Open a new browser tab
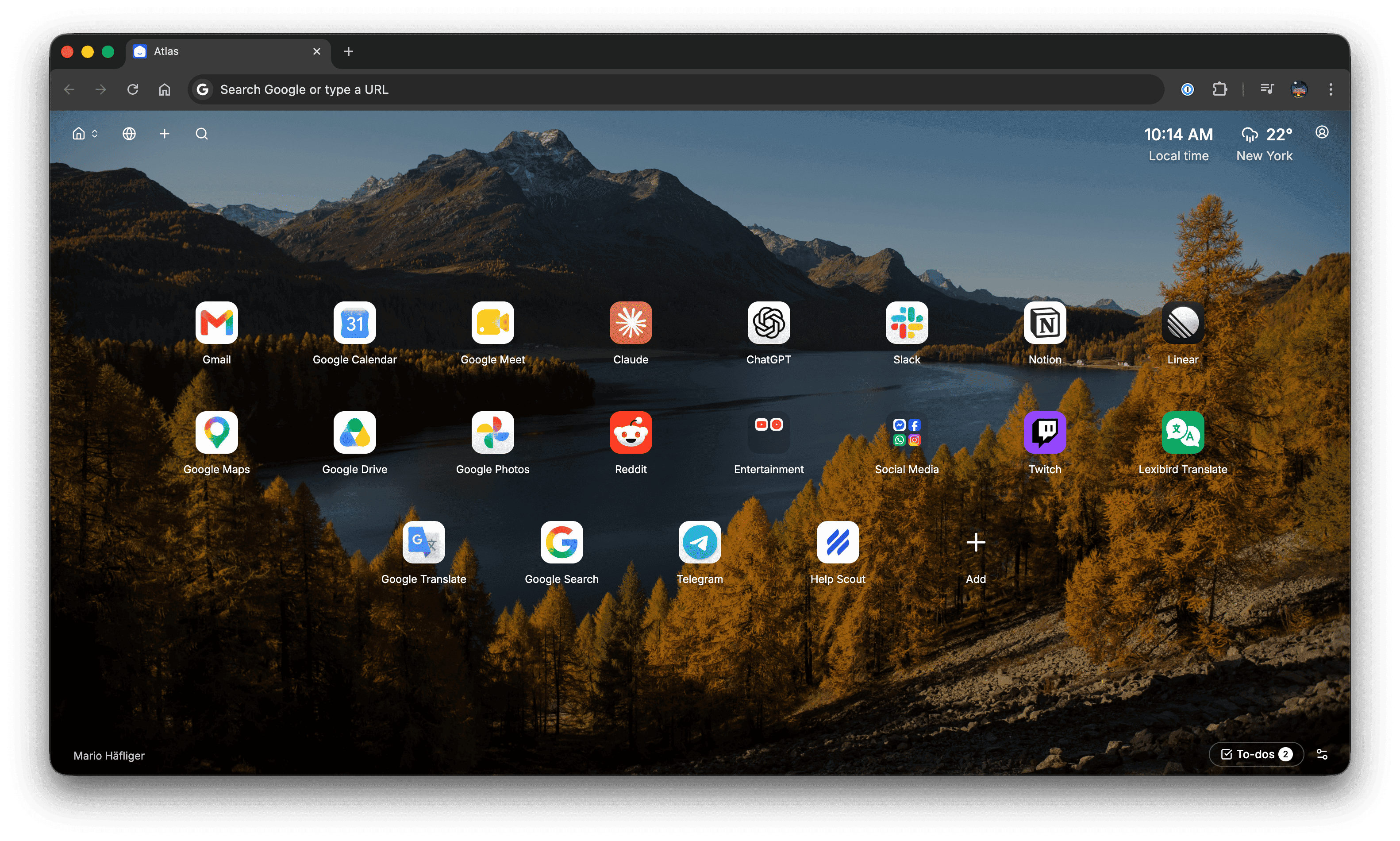The image size is (1400, 841). click(348, 52)
